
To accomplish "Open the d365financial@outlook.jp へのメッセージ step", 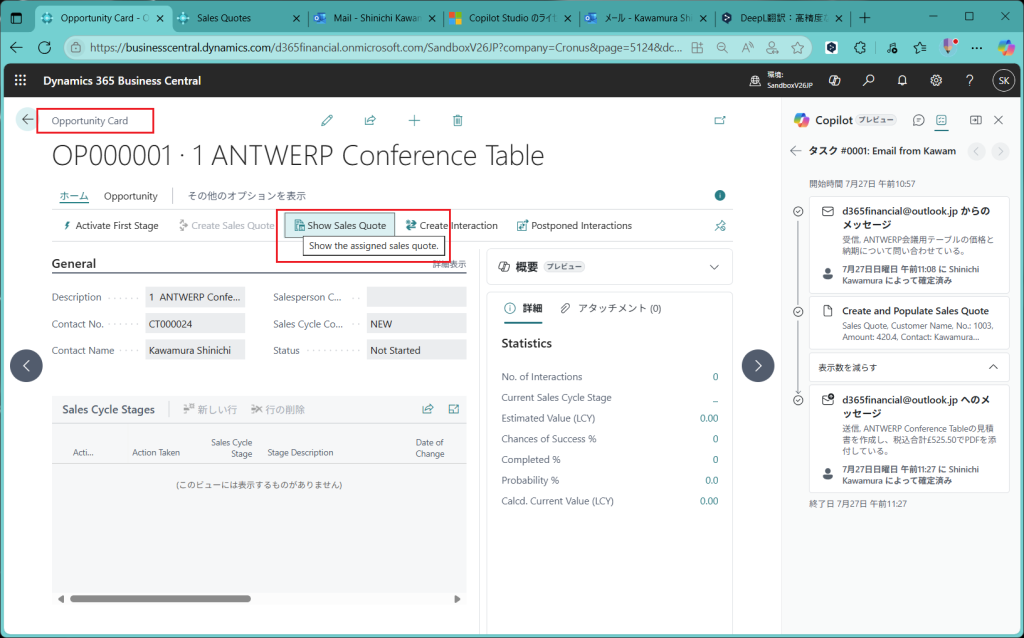I will (909, 438).
